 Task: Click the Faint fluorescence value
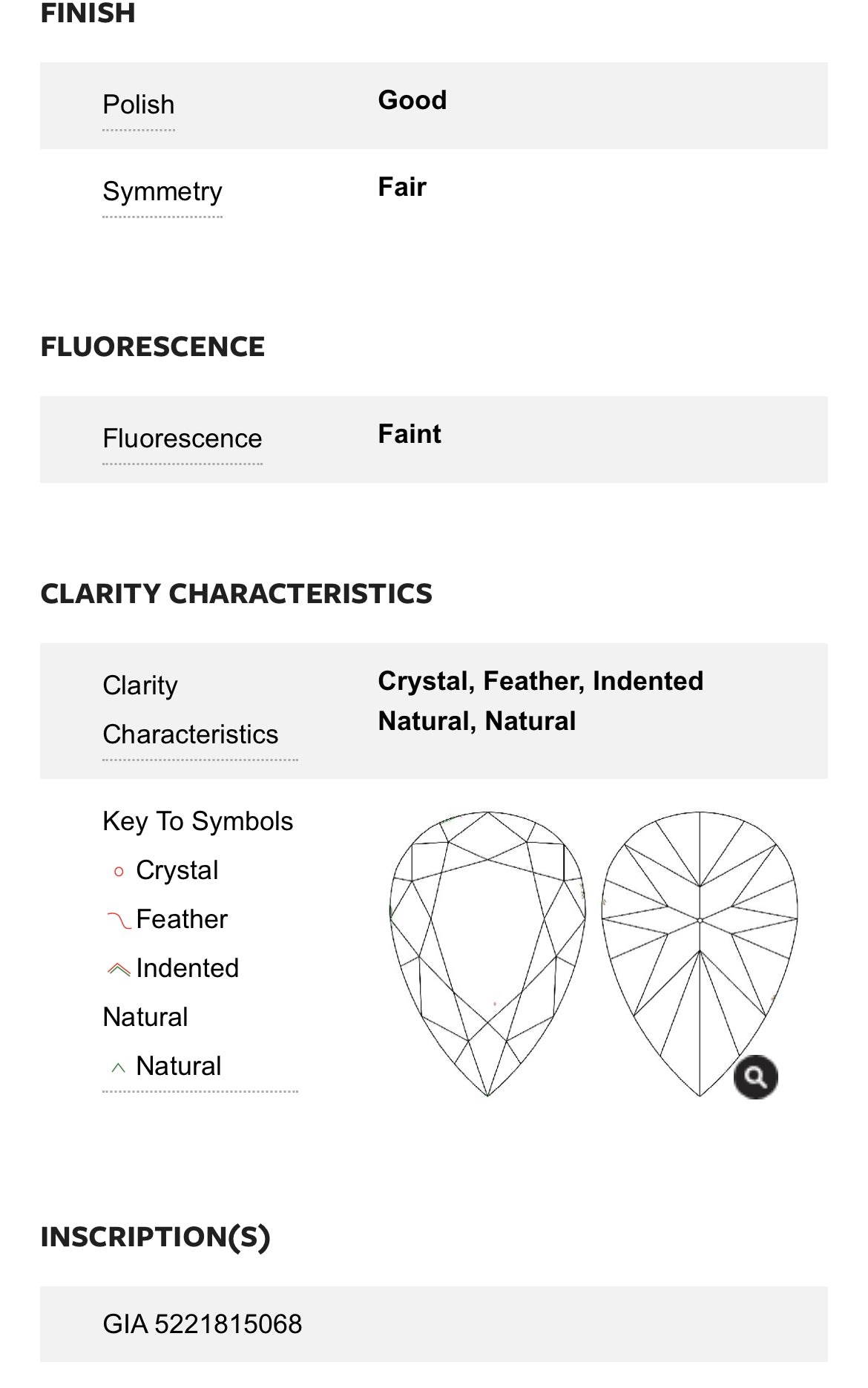410,435
